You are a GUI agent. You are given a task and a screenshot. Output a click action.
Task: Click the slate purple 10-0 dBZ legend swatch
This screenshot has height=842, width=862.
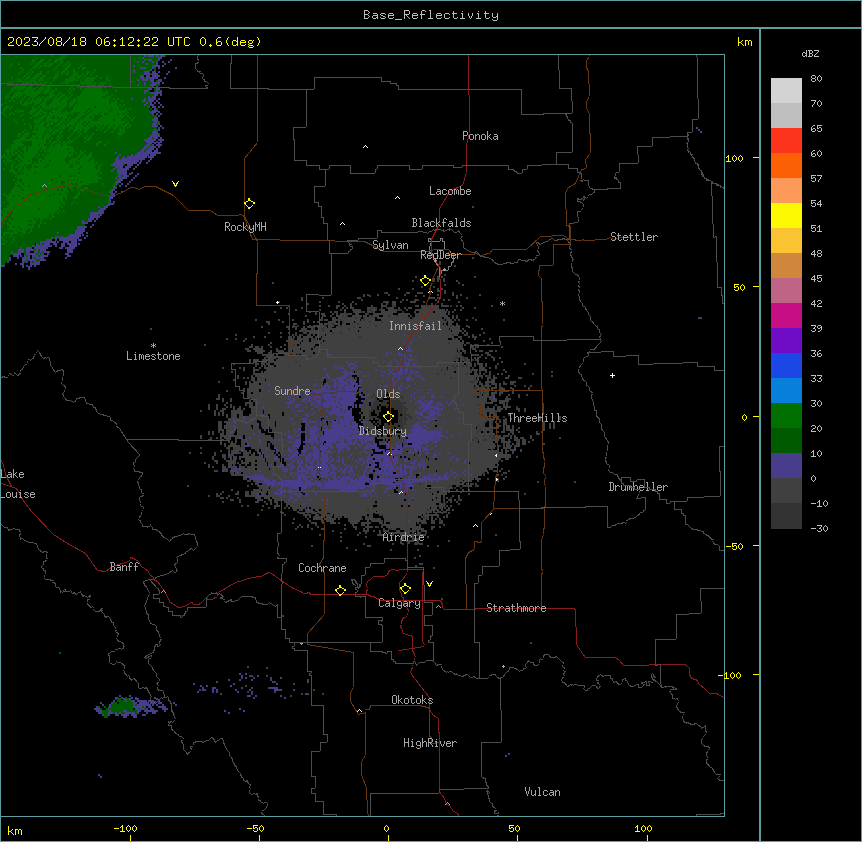tap(786, 466)
